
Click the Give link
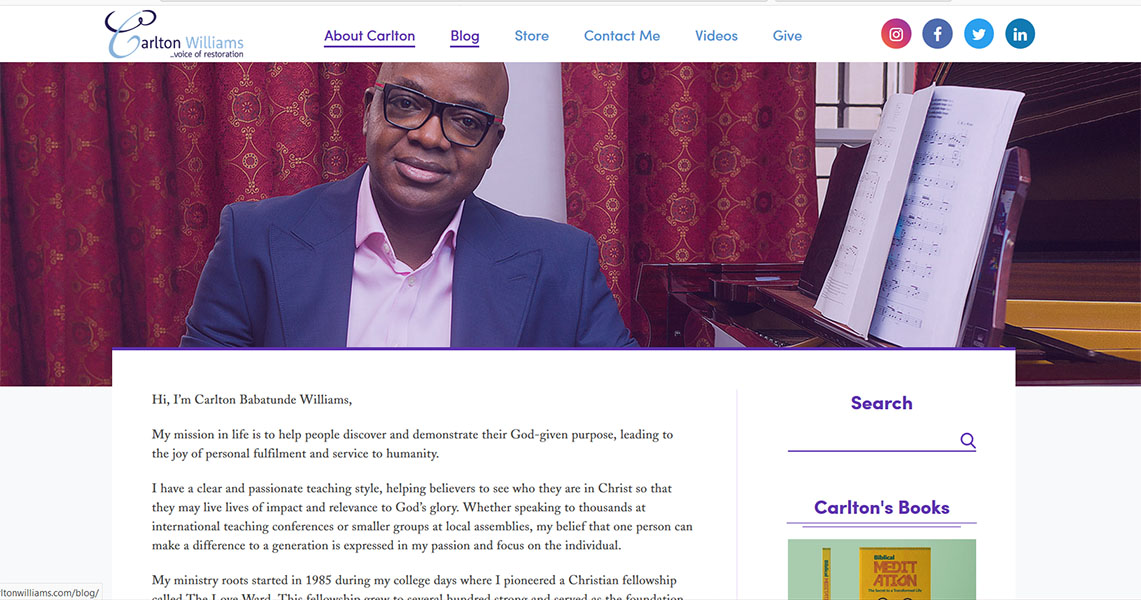pyautogui.click(x=787, y=36)
